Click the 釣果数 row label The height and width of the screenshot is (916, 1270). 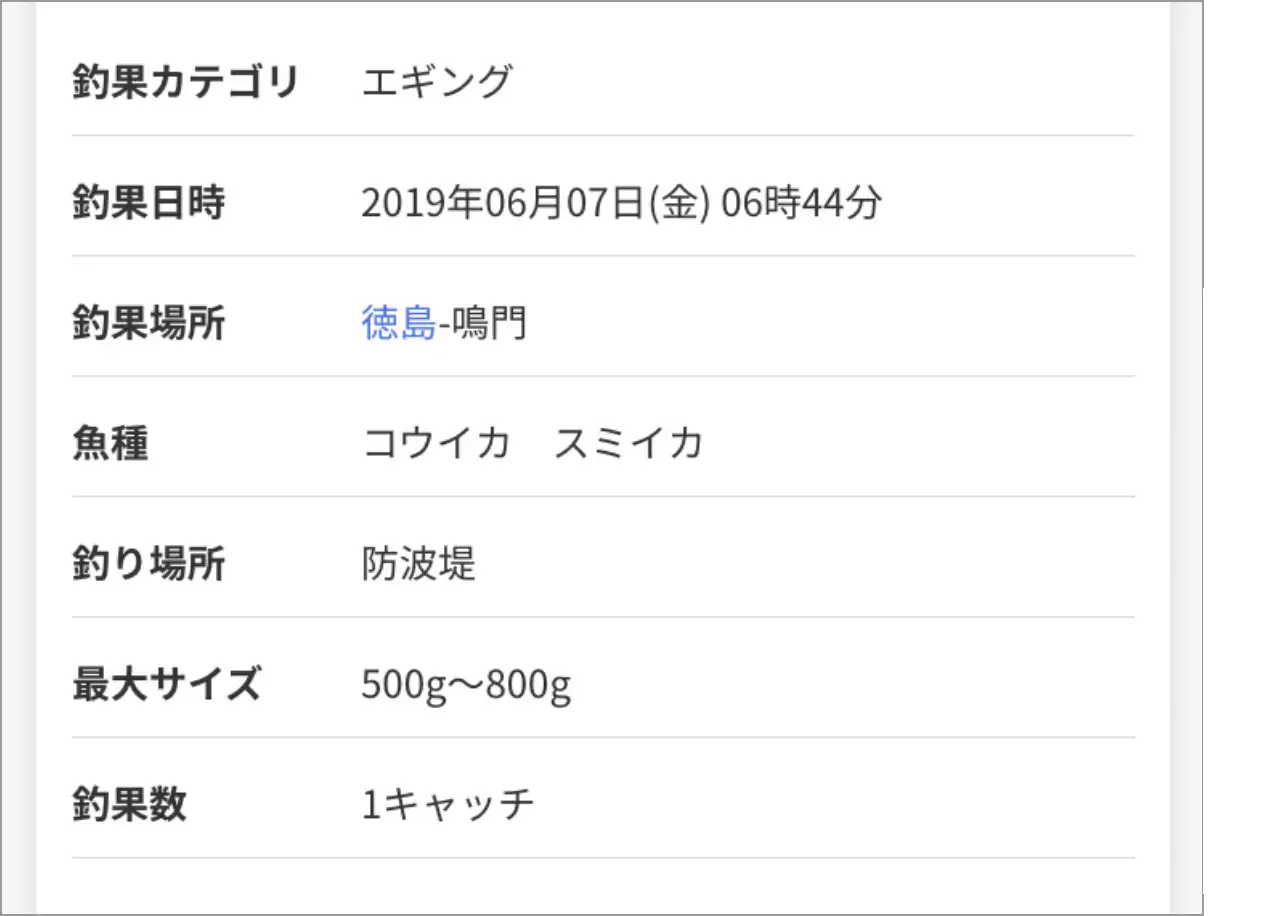click(x=129, y=805)
